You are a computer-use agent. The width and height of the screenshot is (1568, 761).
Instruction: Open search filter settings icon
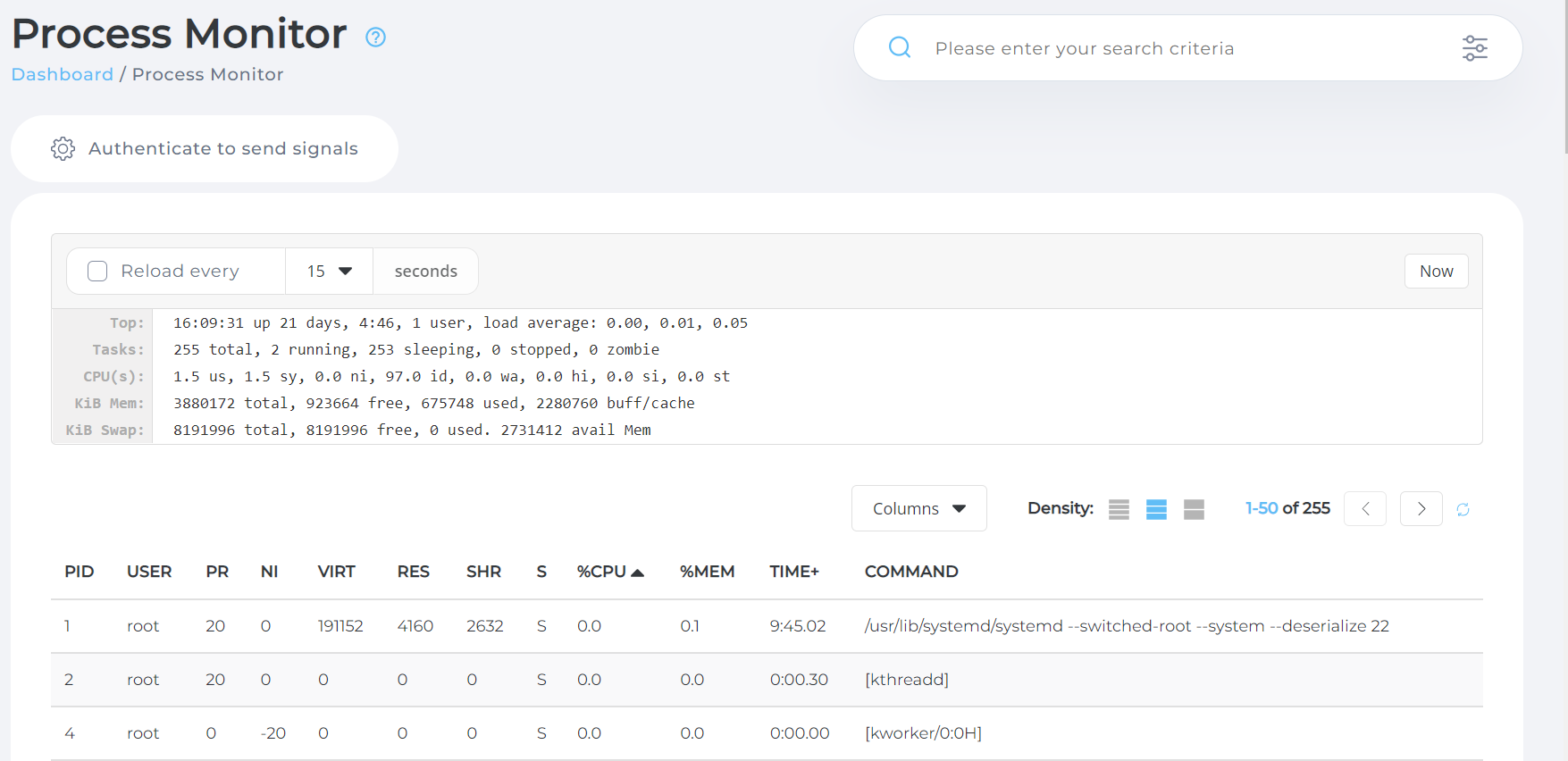1474,48
